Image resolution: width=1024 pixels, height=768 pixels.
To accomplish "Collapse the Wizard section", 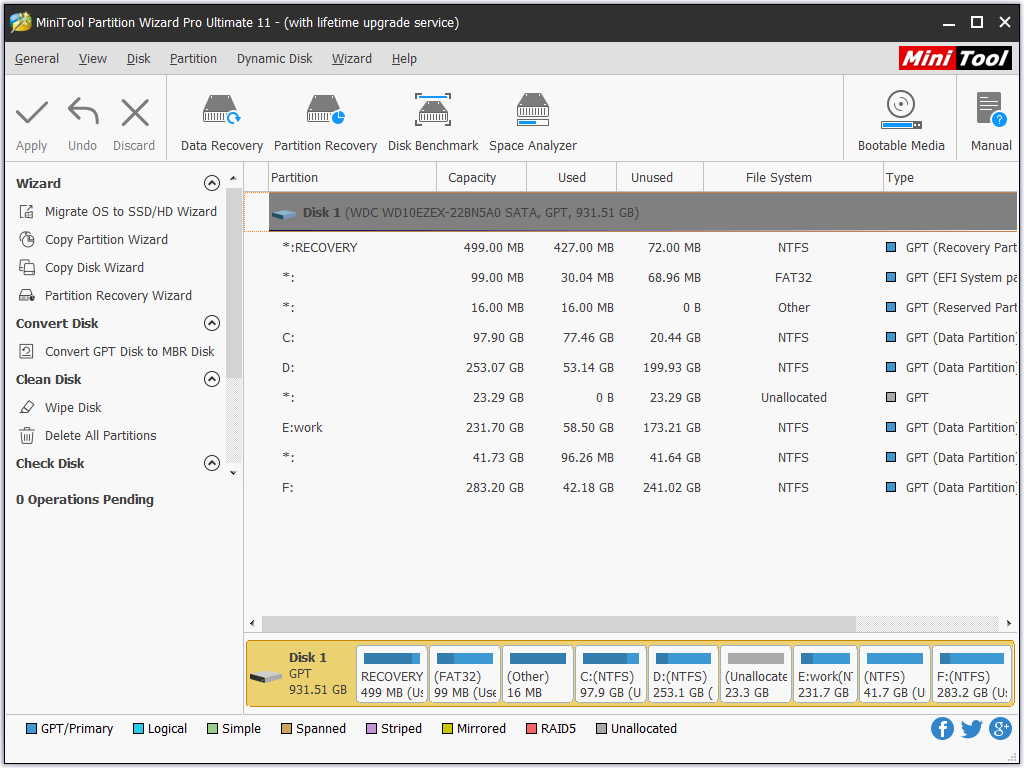I will [x=212, y=184].
